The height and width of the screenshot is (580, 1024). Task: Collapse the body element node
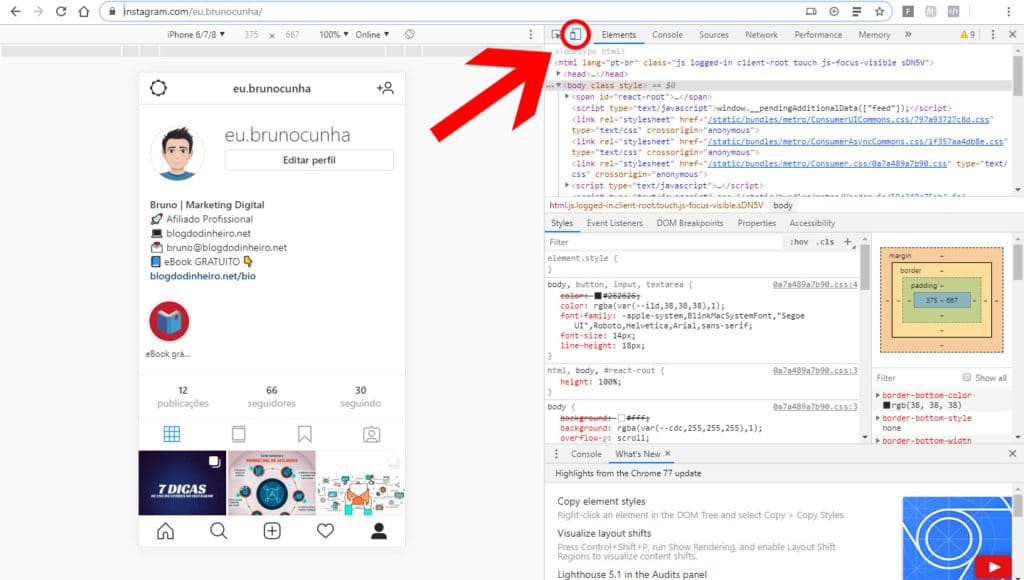[x=559, y=86]
